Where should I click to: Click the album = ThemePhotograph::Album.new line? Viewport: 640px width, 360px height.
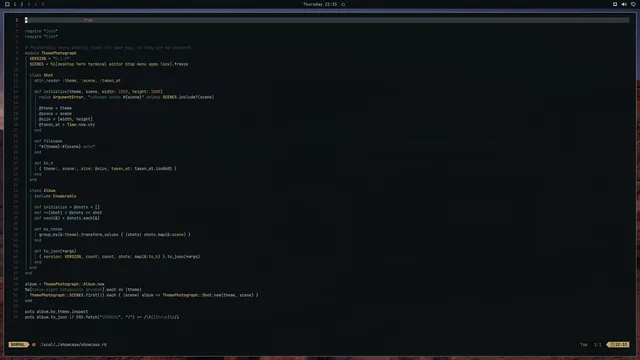(64, 284)
